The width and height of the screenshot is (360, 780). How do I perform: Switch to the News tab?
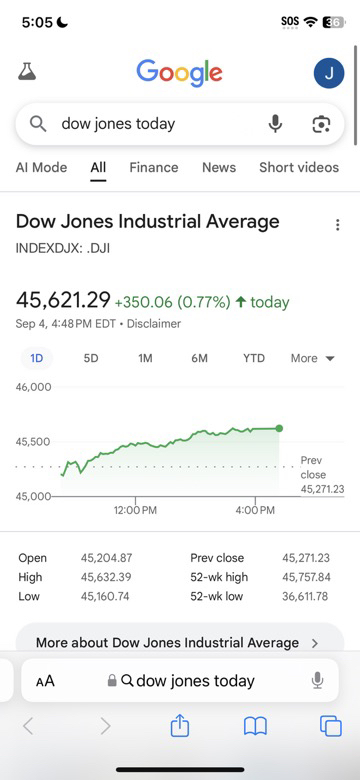coord(219,167)
